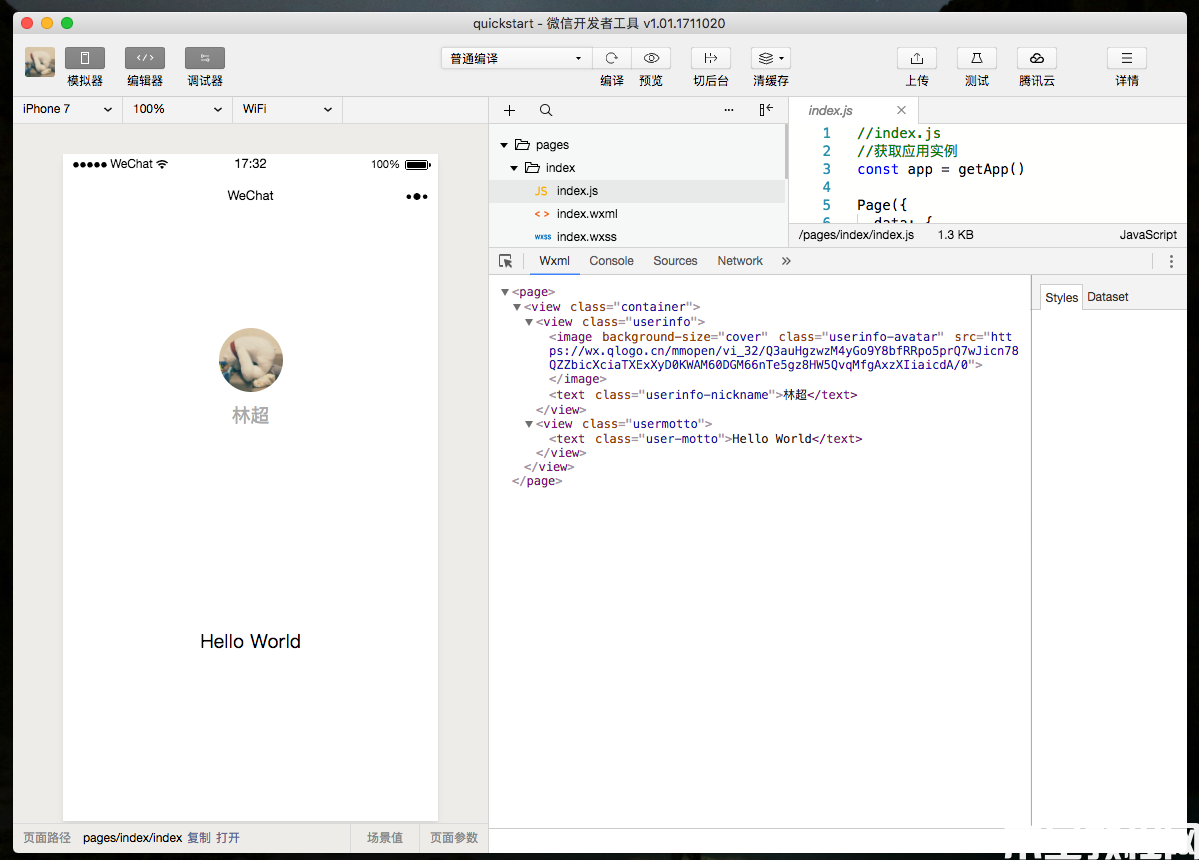The width and height of the screenshot is (1199, 860).
Task: Toggle the debugger panel button
Action: click(x=205, y=58)
